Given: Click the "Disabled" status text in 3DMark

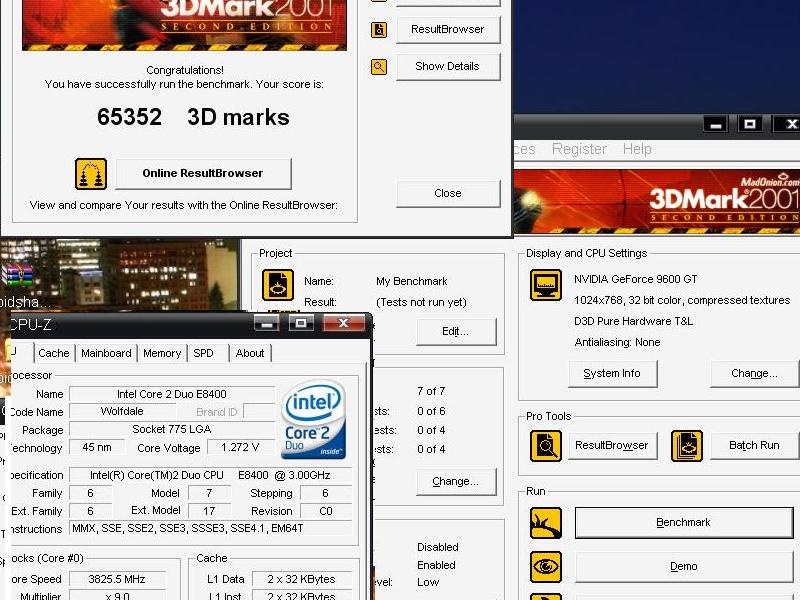Looking at the screenshot, I should pos(438,547).
